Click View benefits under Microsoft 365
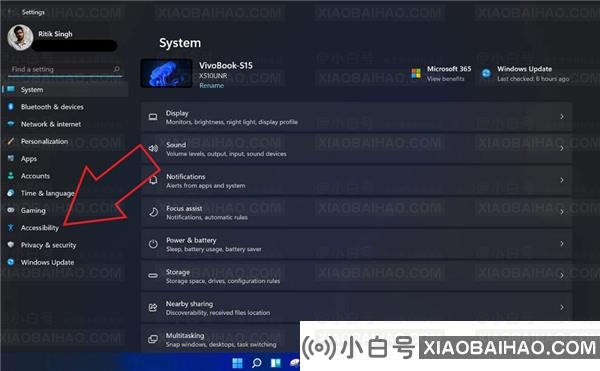Viewport: 600px width, 371px height. point(445,79)
